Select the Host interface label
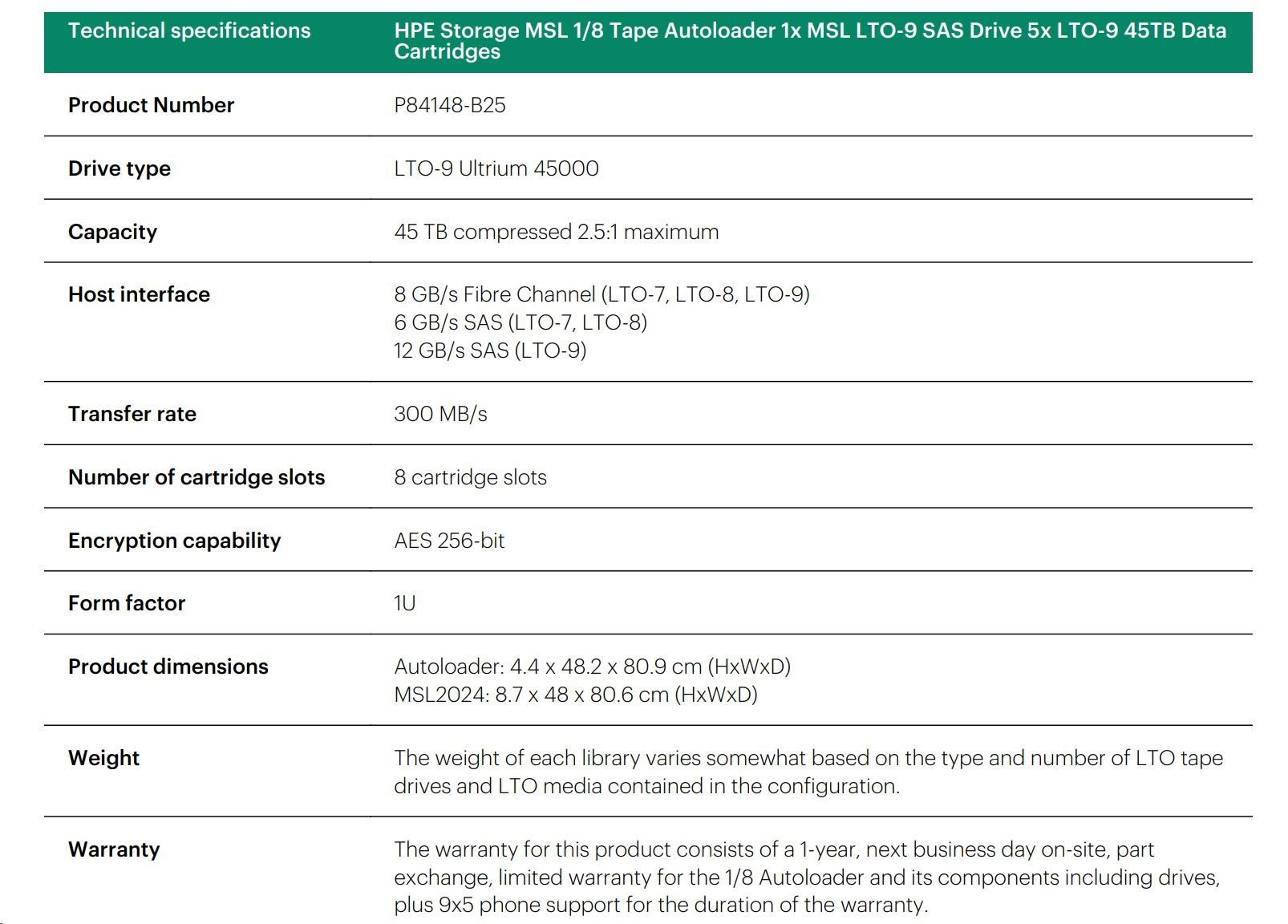The width and height of the screenshot is (1288, 924). 139,294
